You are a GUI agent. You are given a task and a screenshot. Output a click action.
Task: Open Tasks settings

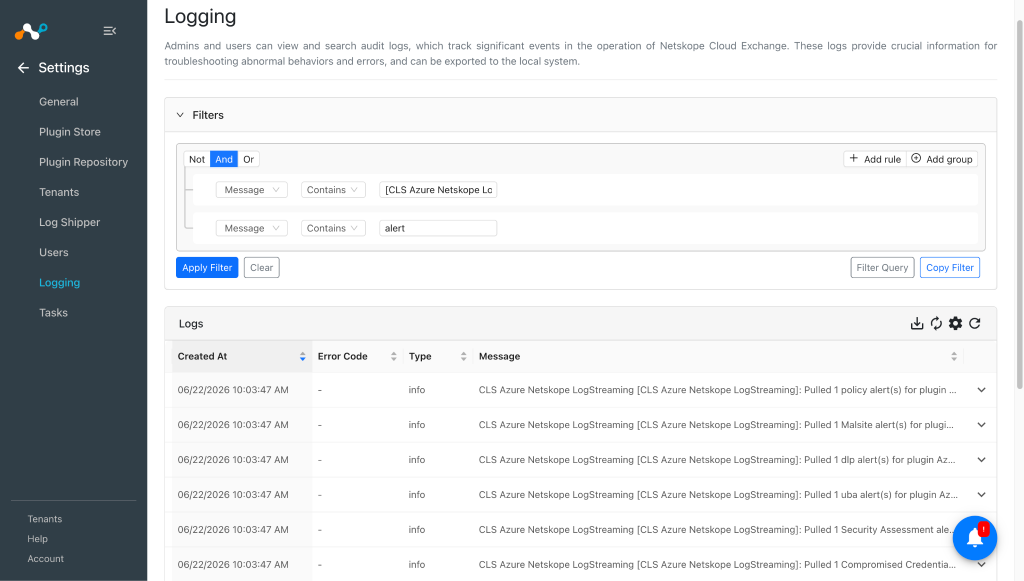[54, 313]
